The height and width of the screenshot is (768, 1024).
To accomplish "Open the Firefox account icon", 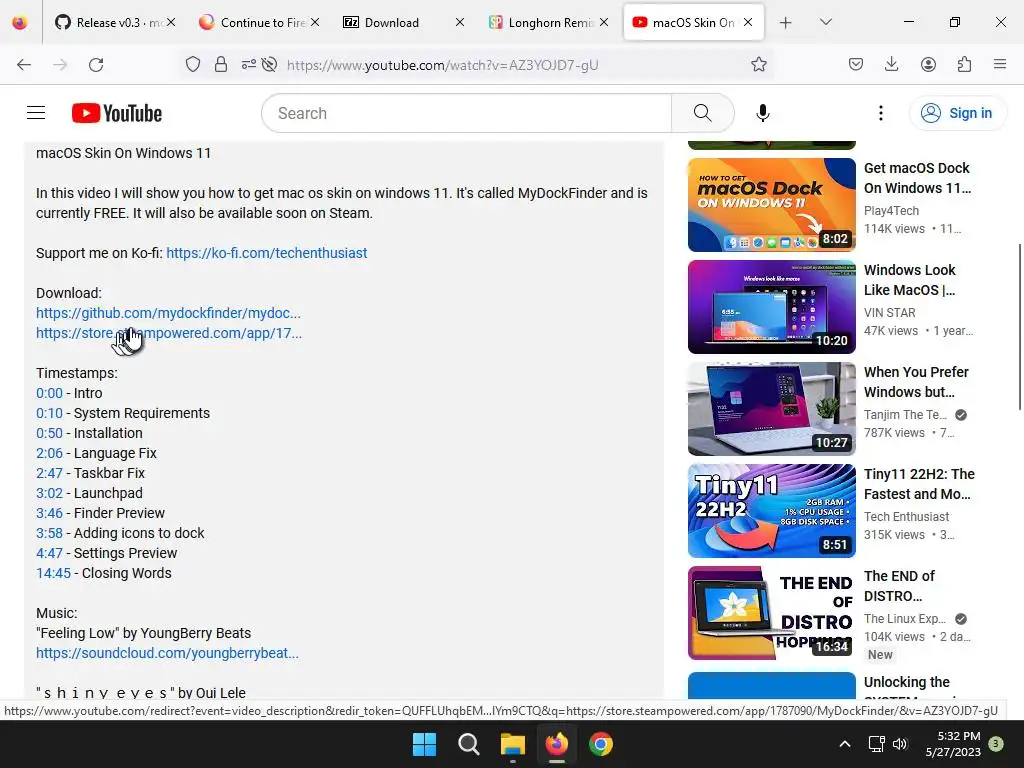I will click(x=928, y=65).
